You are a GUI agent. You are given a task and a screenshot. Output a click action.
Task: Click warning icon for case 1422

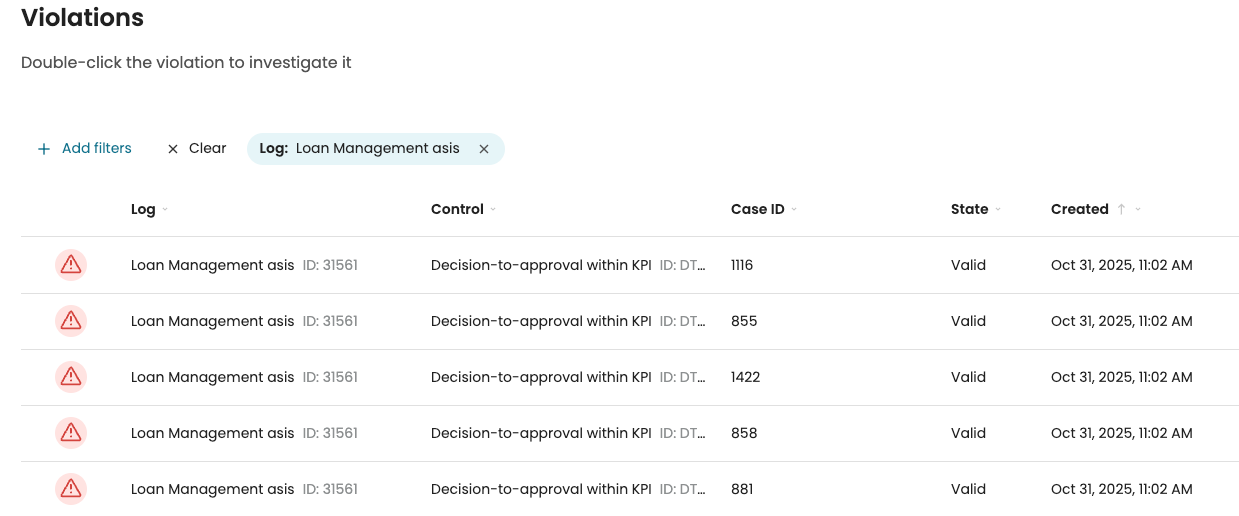(71, 377)
